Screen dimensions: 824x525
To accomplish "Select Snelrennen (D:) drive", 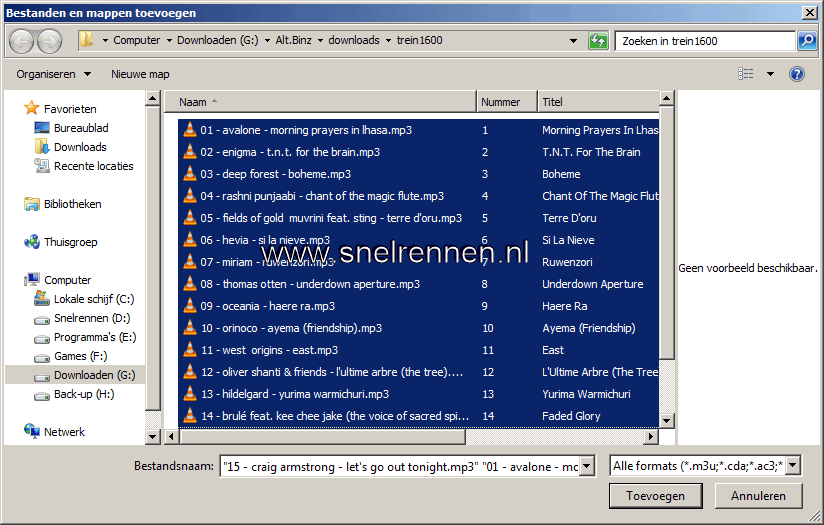I will tap(92, 318).
